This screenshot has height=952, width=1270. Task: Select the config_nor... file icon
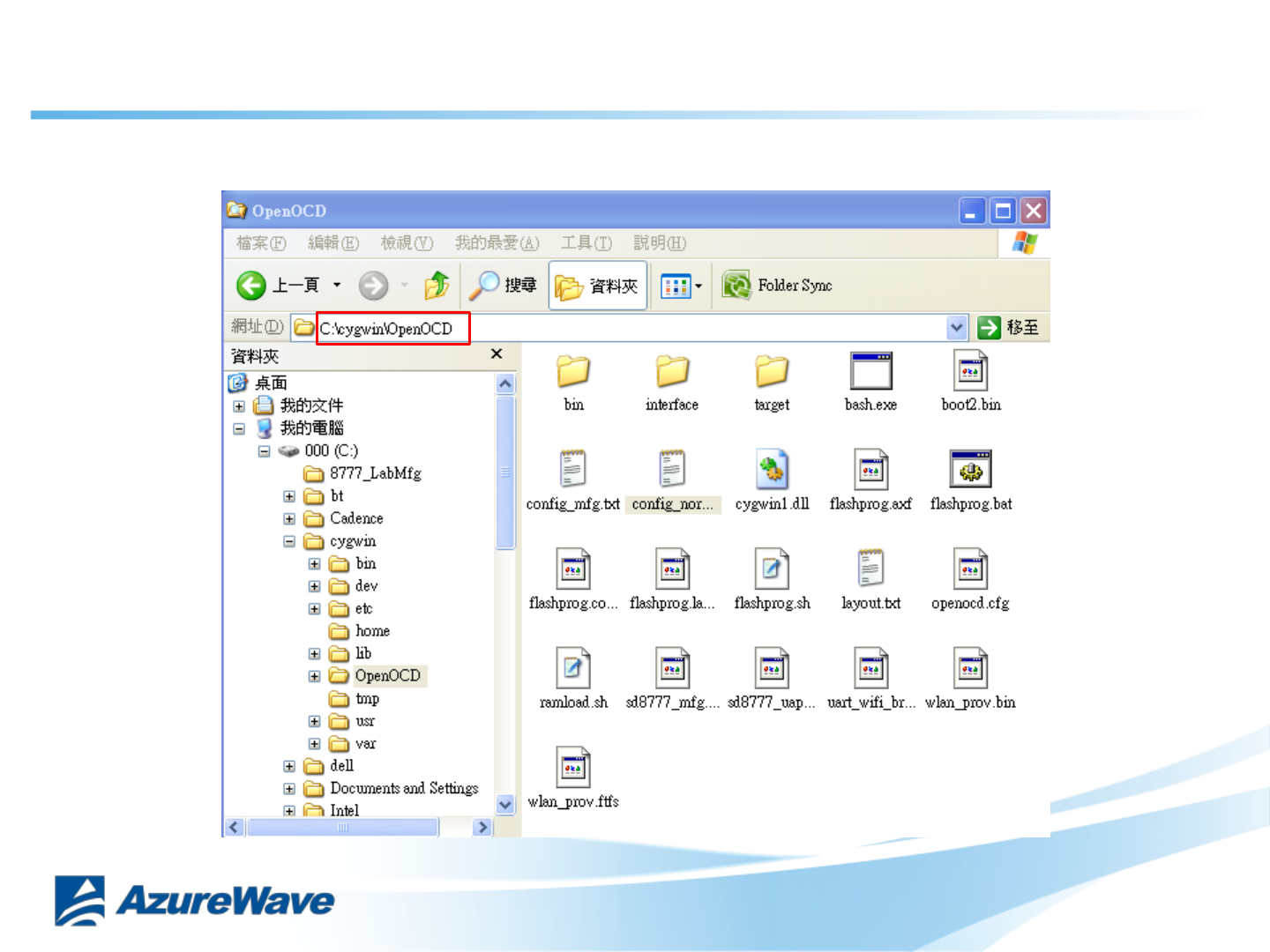point(672,469)
